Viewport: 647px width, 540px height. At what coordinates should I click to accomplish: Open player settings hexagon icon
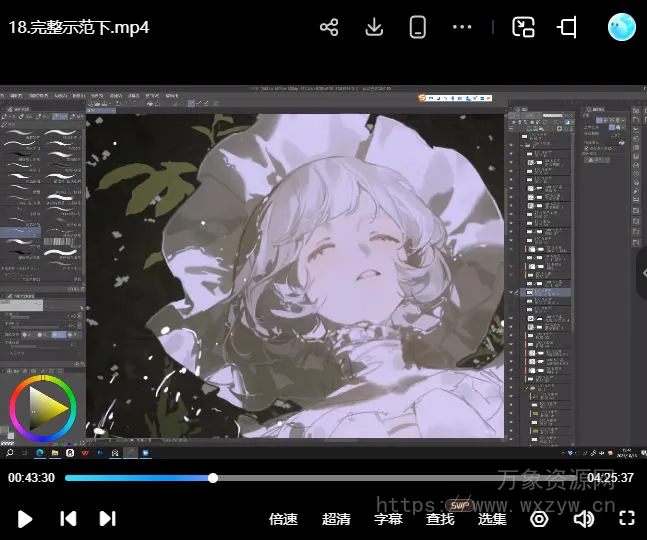[x=539, y=519]
